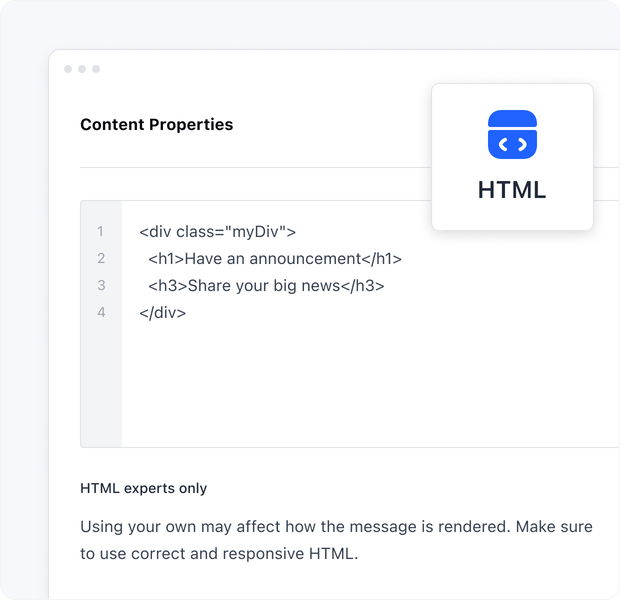Click the third window control dot
The height and width of the screenshot is (600, 620).
[x=96, y=69]
